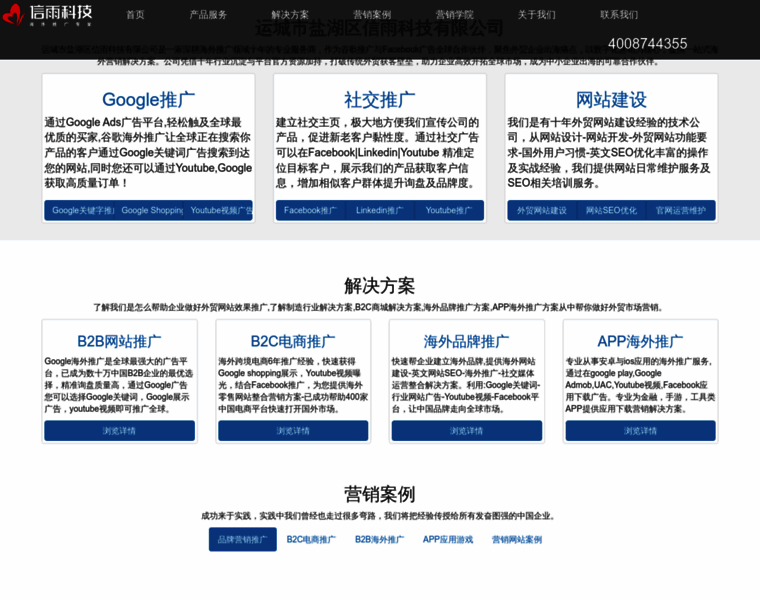Image resolution: width=760 pixels, height=600 pixels.
Task: Click the Linkedin推广 button
Action: [x=380, y=210]
